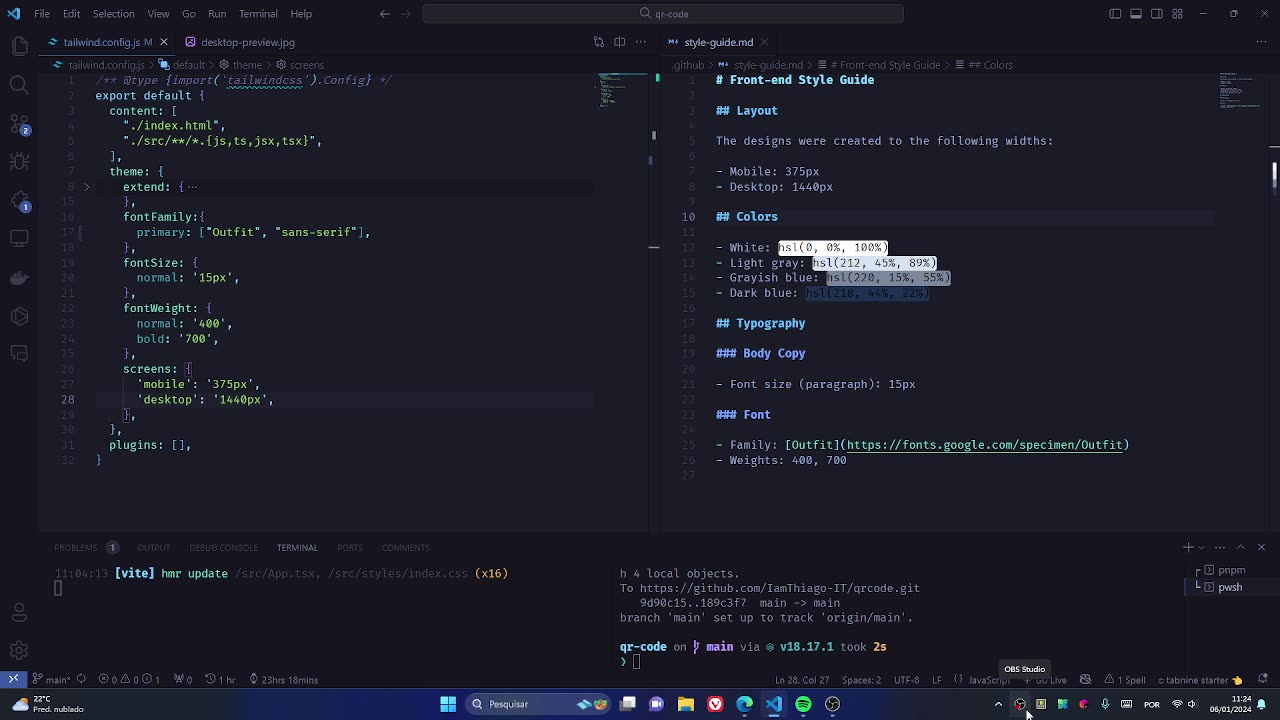The height and width of the screenshot is (720, 1280).
Task: Open the Manage gear in activity bar
Action: click(19, 650)
